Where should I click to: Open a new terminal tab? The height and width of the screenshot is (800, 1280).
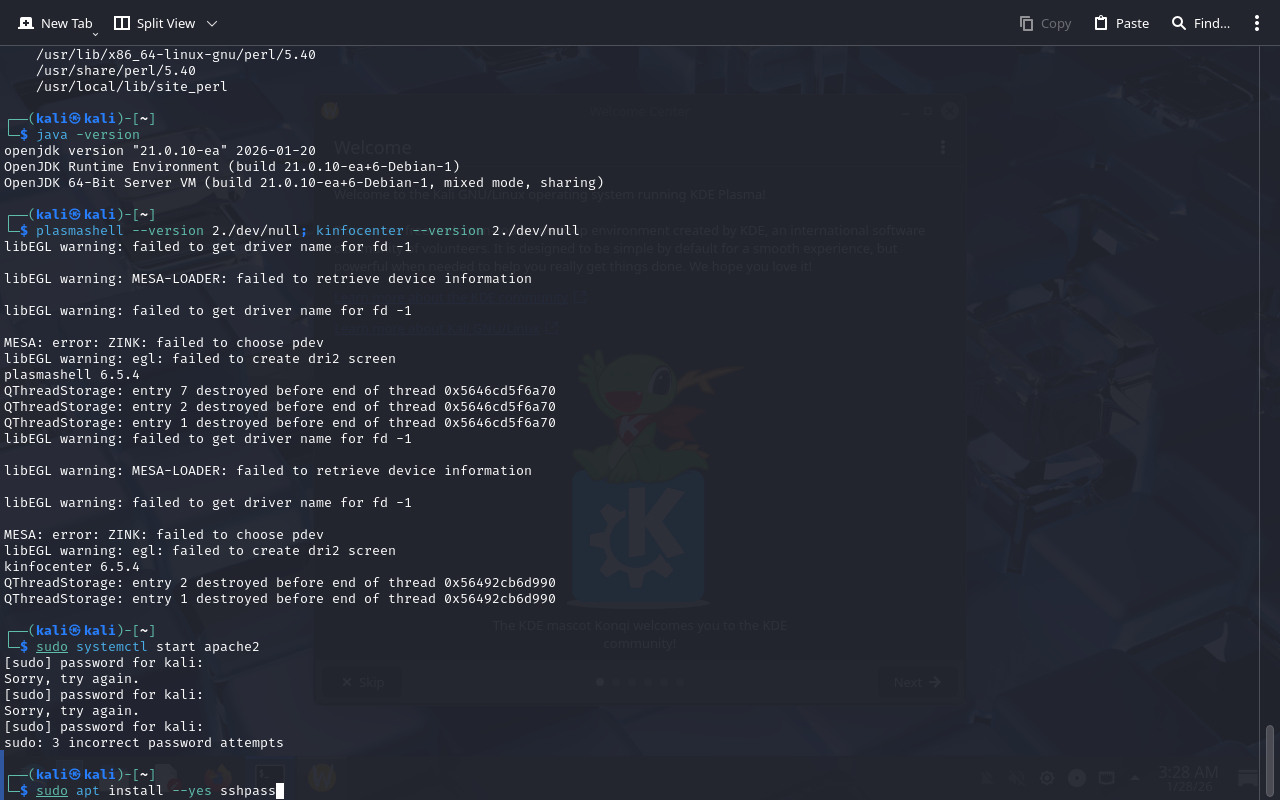(55, 23)
